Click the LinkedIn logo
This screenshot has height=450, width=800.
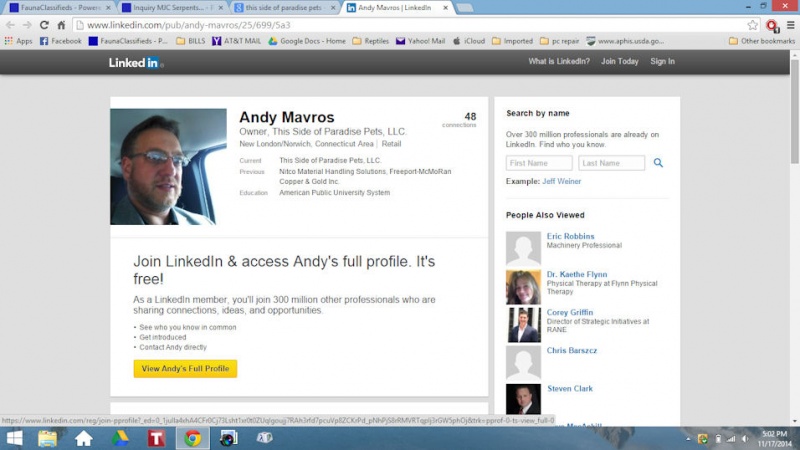pyautogui.click(x=136, y=63)
